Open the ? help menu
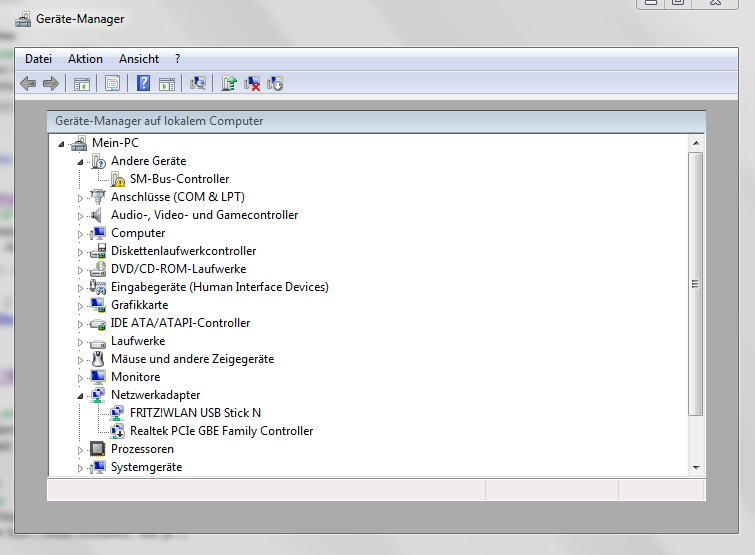Viewport: 755px width, 555px height. point(178,59)
